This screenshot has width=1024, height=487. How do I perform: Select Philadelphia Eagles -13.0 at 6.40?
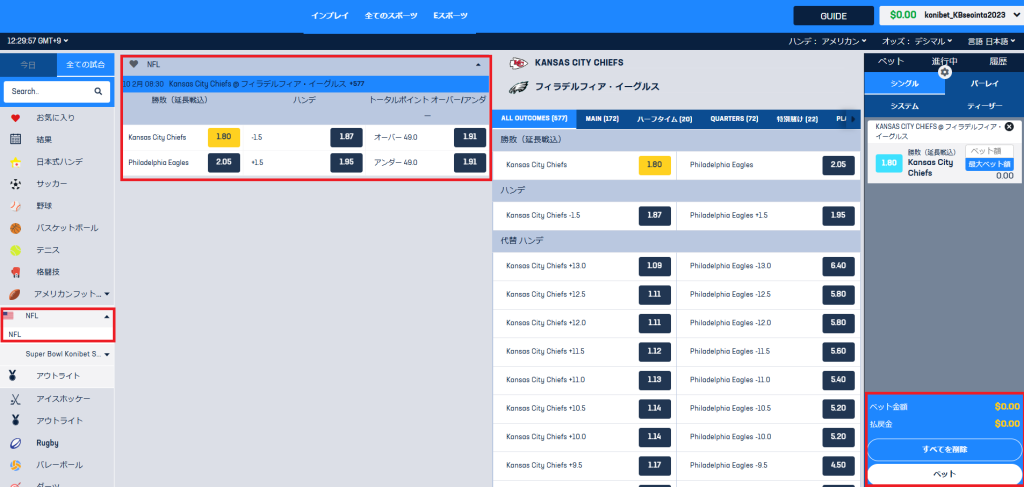839,266
